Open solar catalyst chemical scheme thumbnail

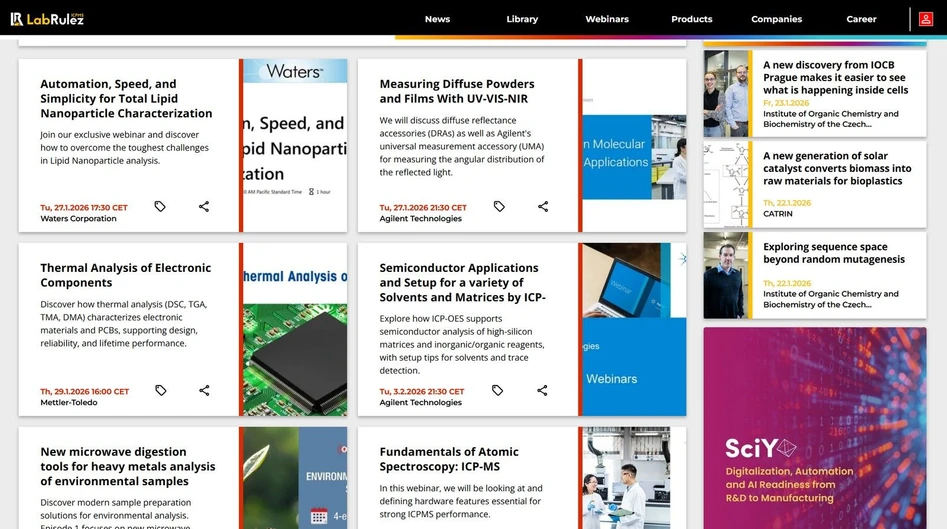tap(726, 184)
